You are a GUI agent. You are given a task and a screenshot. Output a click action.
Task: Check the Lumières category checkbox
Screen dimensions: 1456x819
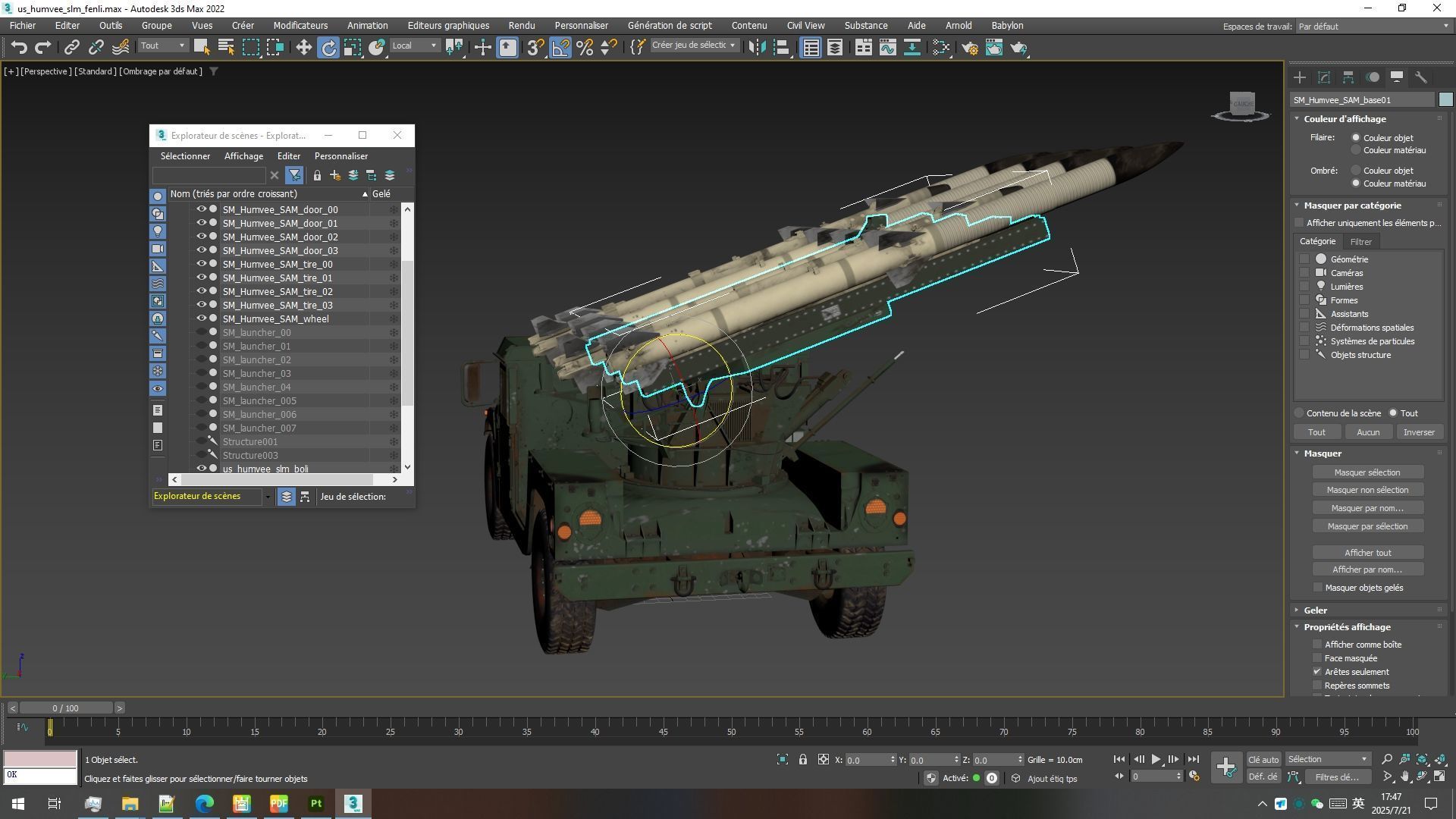(1304, 287)
